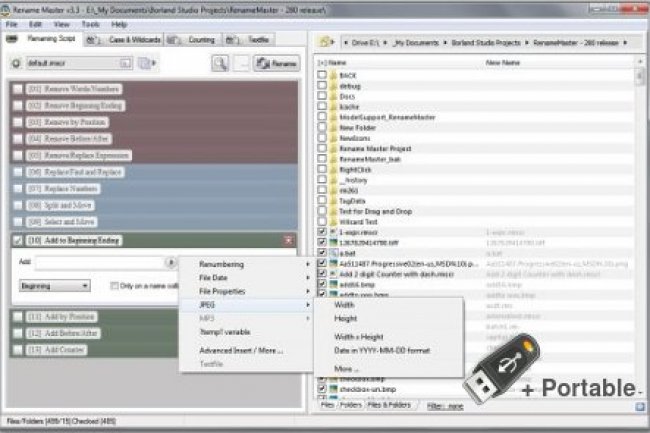Click the New Name column header

pyautogui.click(x=502, y=63)
